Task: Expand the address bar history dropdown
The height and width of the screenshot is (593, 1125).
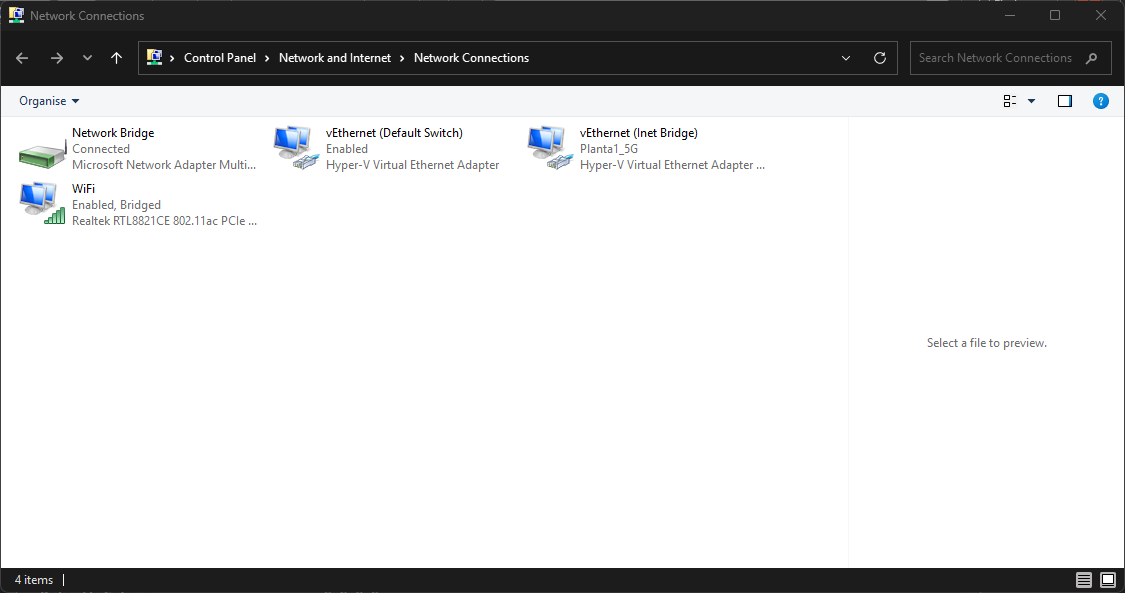Action: click(x=846, y=58)
